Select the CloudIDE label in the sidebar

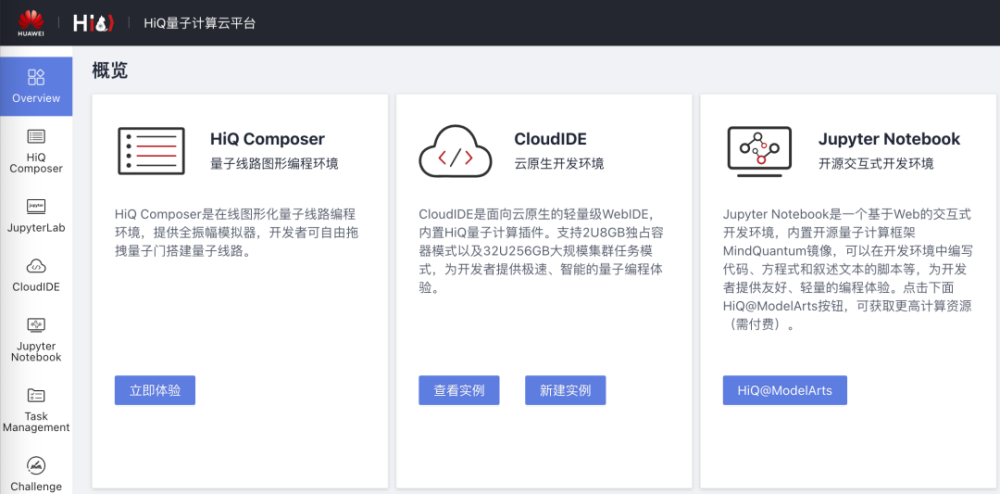[x=36, y=287]
